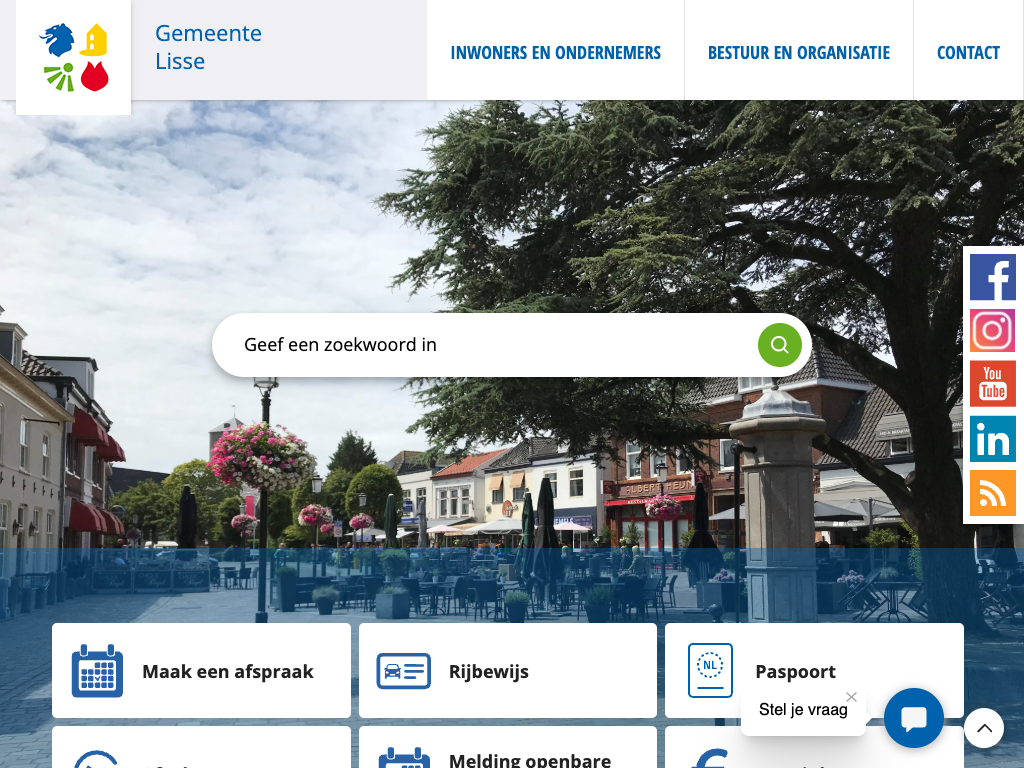Viewport: 1024px width, 768px height.
Task: Dismiss the 'Stel je vraag' popup
Action: pyautogui.click(x=851, y=696)
